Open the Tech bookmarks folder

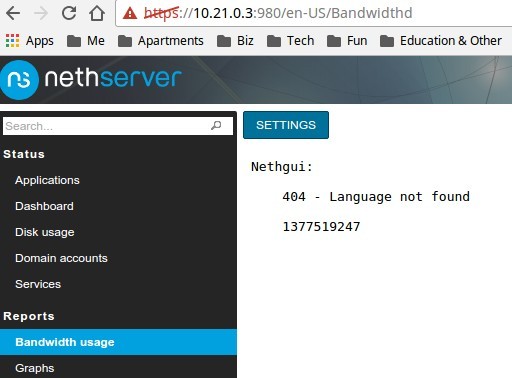[291, 41]
